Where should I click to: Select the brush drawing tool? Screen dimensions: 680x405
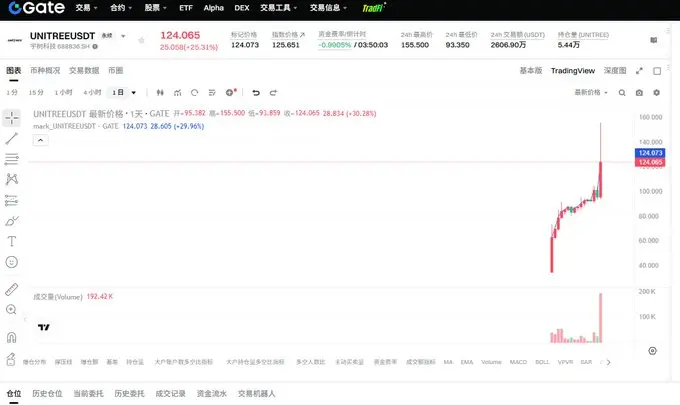pos(12,221)
